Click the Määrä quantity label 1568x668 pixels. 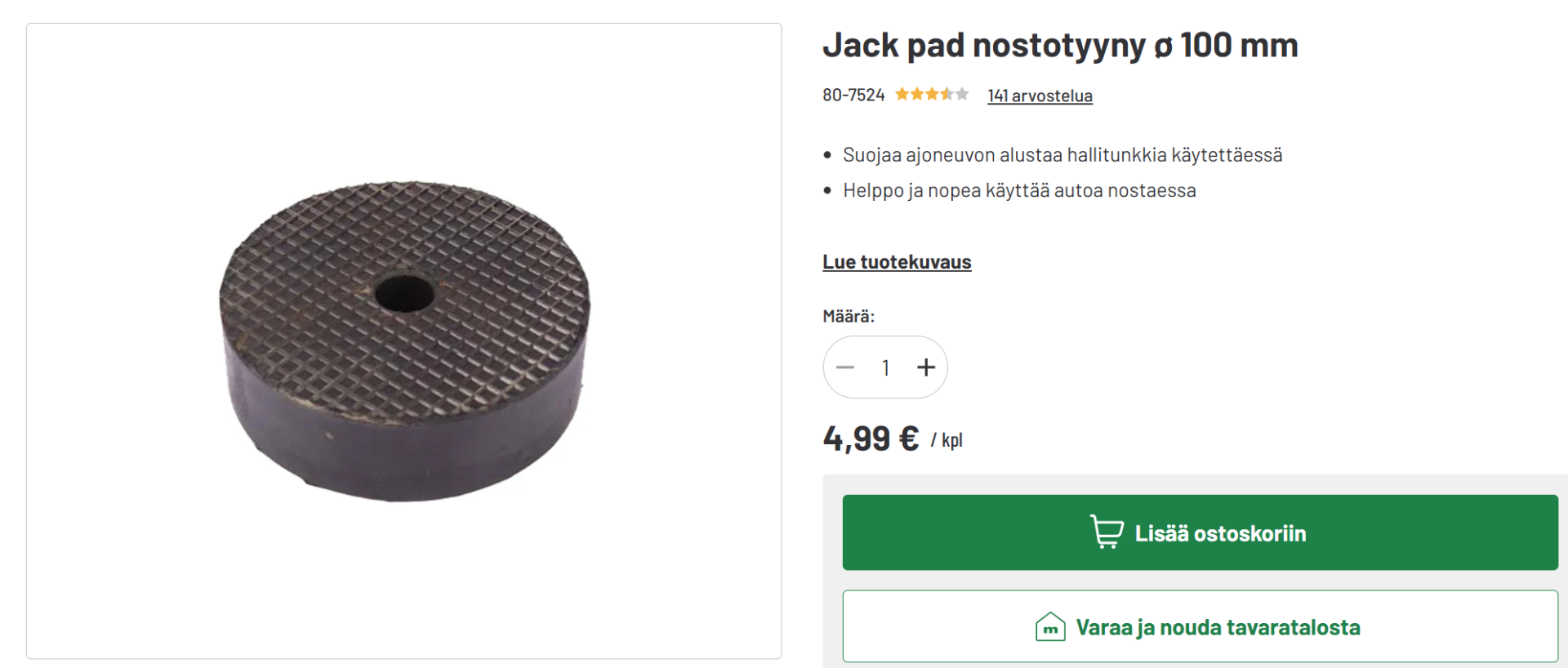coord(849,316)
